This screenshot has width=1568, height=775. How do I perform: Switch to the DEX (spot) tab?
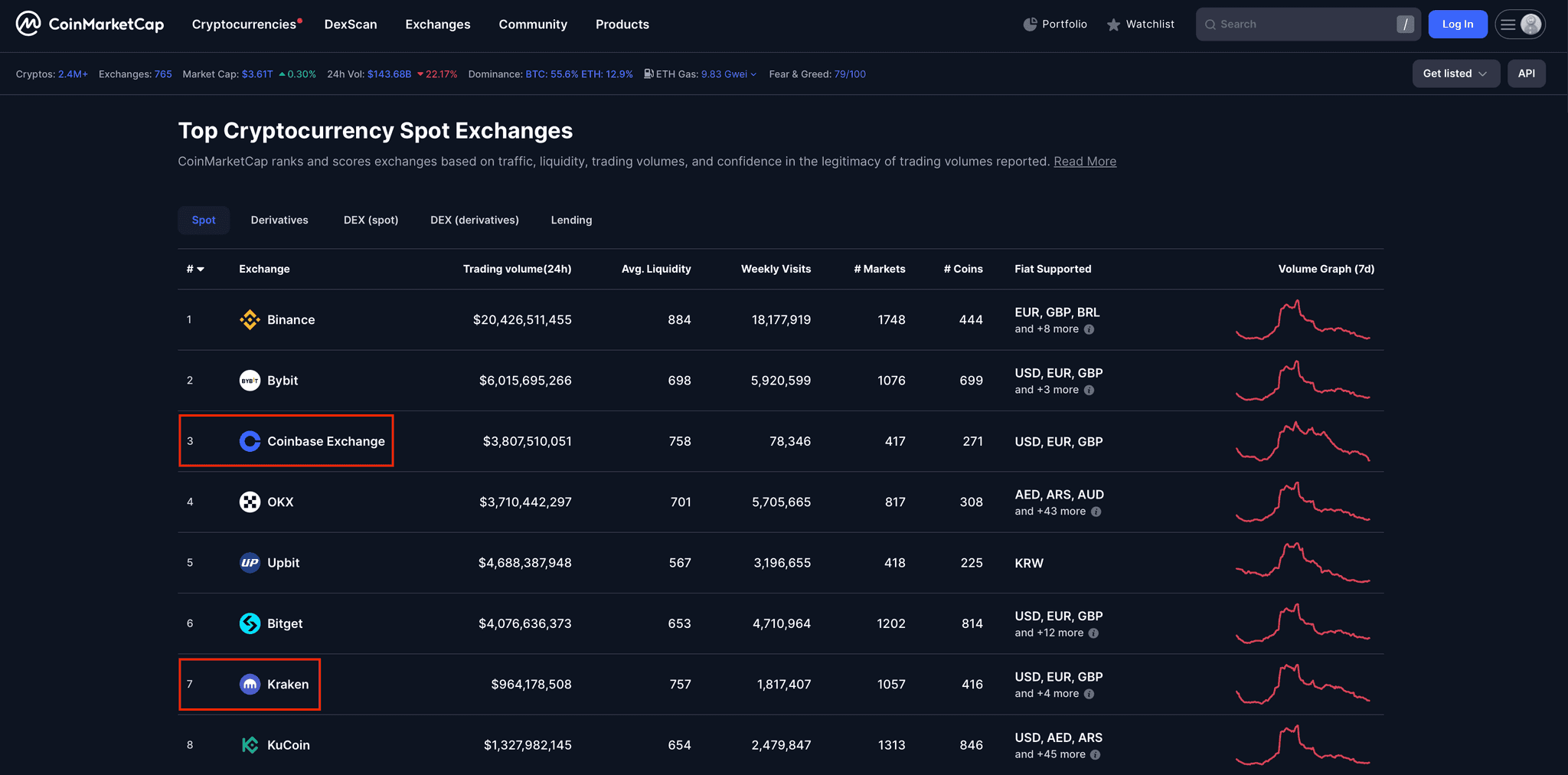click(371, 220)
